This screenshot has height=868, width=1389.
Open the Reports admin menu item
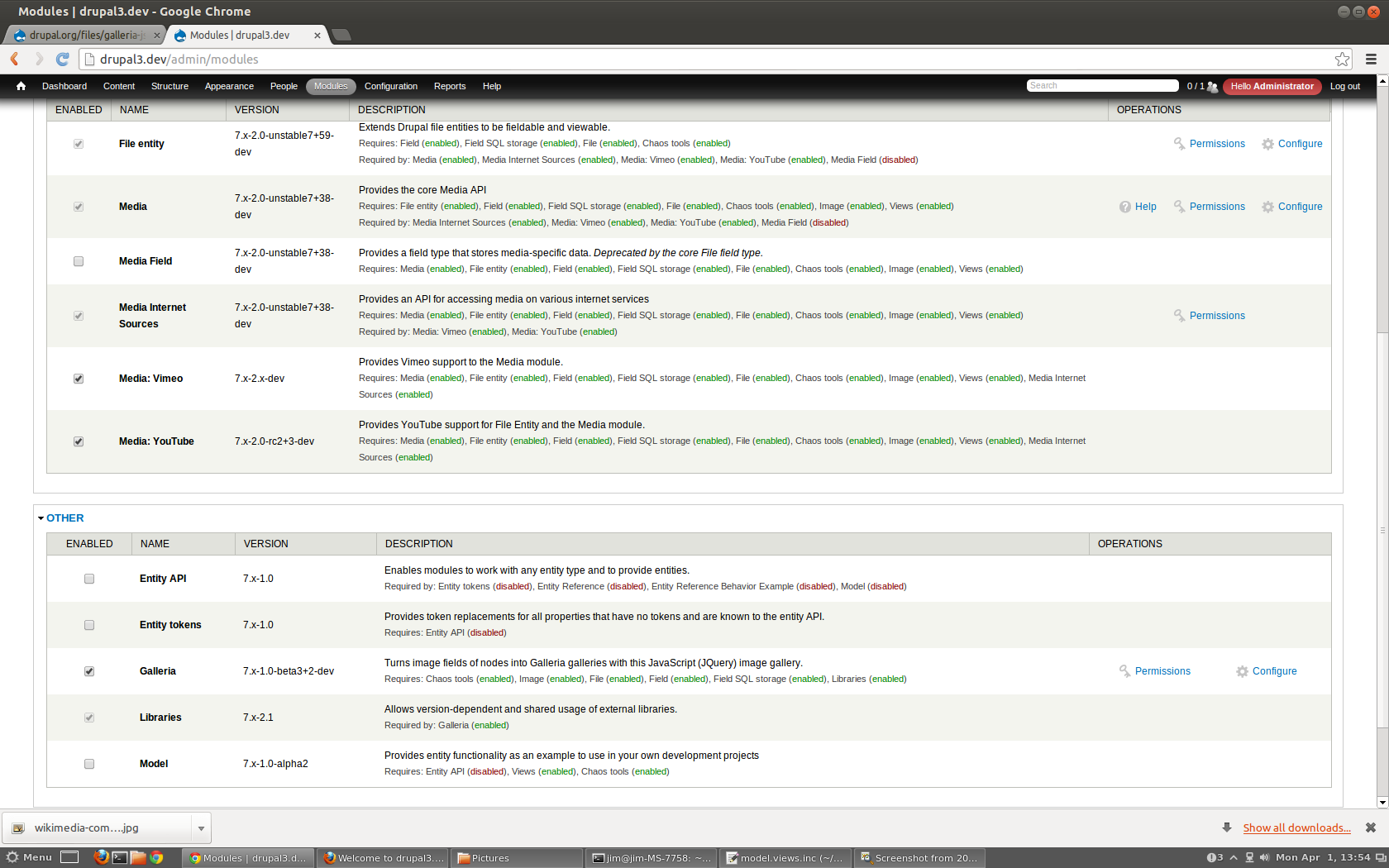point(450,86)
